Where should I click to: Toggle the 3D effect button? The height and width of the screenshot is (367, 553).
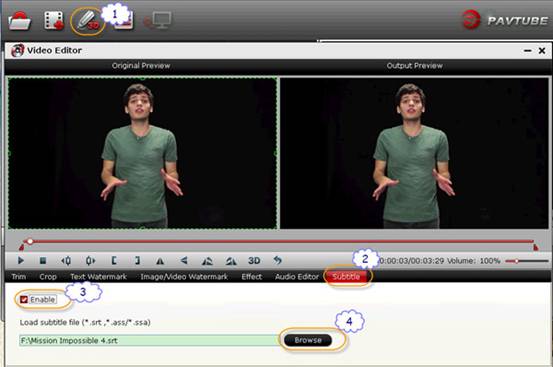[x=254, y=261]
